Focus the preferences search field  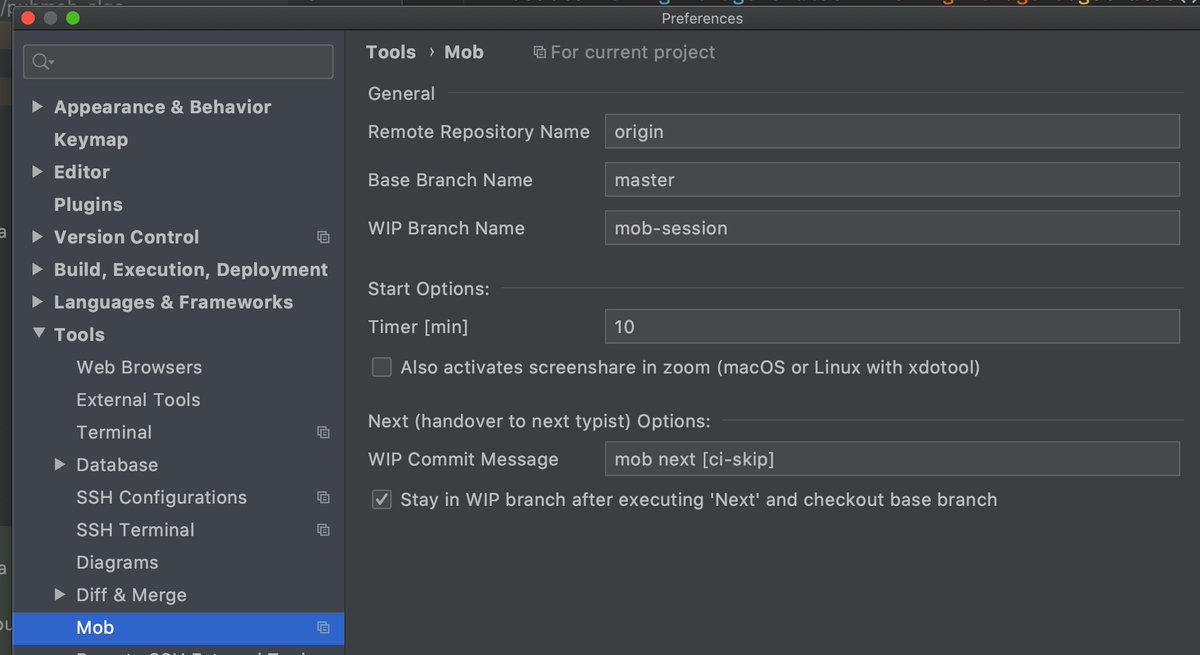pos(178,62)
